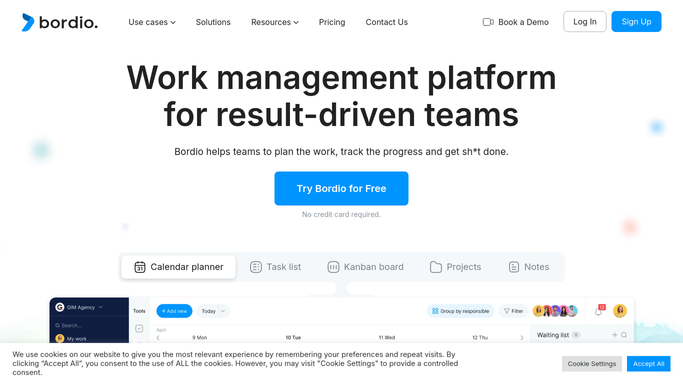The width and height of the screenshot is (683, 384).
Task: Click the 12 Thu column header
Action: click(480, 337)
